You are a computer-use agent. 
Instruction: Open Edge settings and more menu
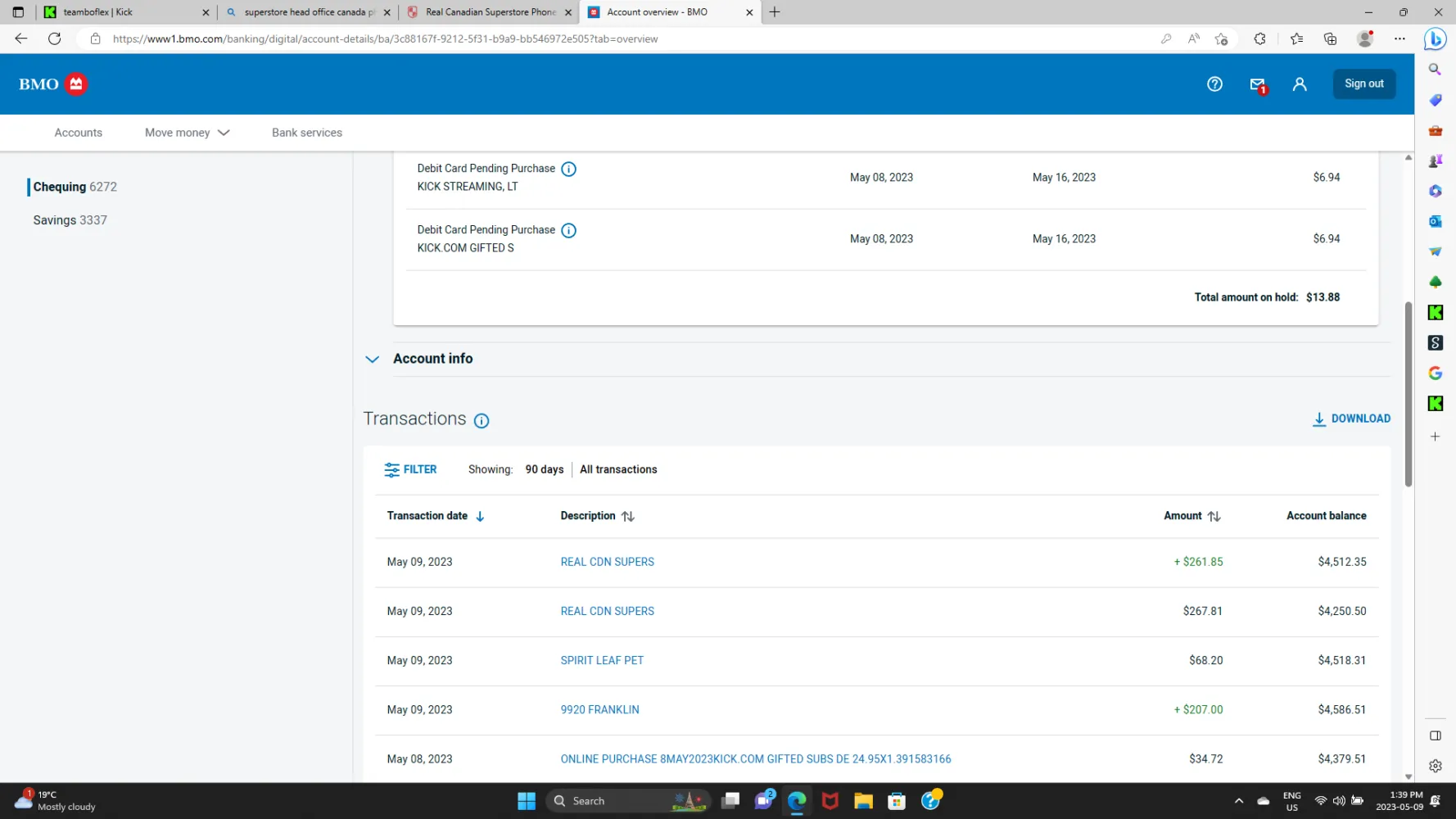pyautogui.click(x=1399, y=38)
